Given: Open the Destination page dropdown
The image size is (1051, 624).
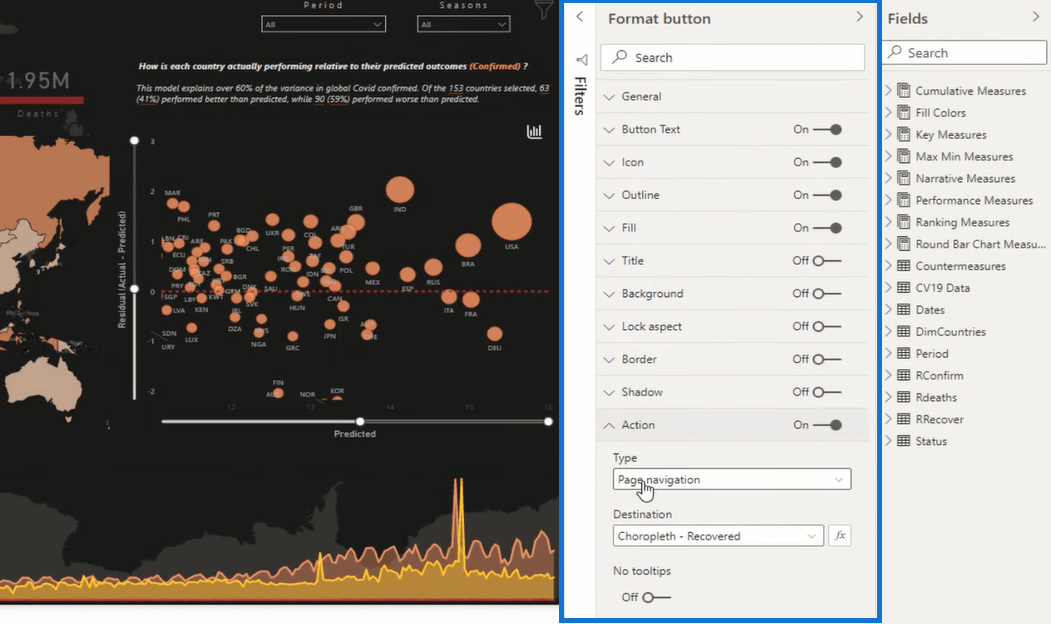Looking at the screenshot, I should pyautogui.click(x=718, y=536).
